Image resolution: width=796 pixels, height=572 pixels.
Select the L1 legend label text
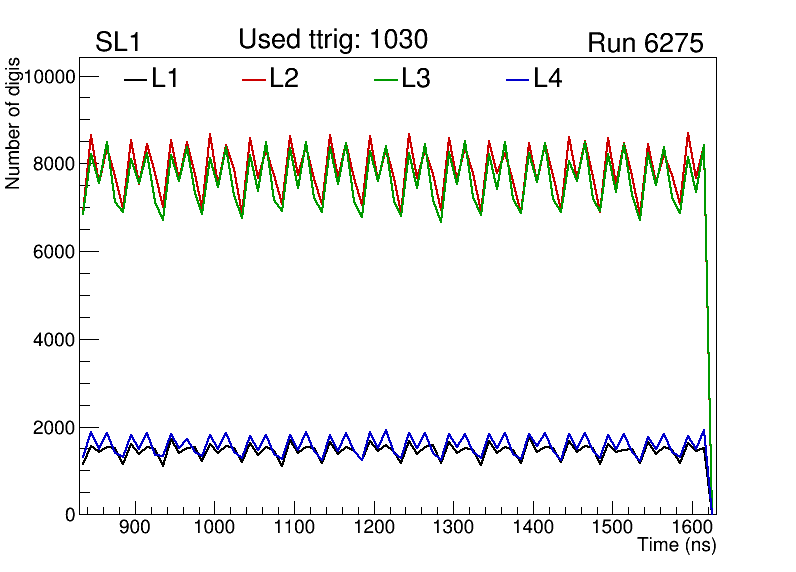point(165,79)
